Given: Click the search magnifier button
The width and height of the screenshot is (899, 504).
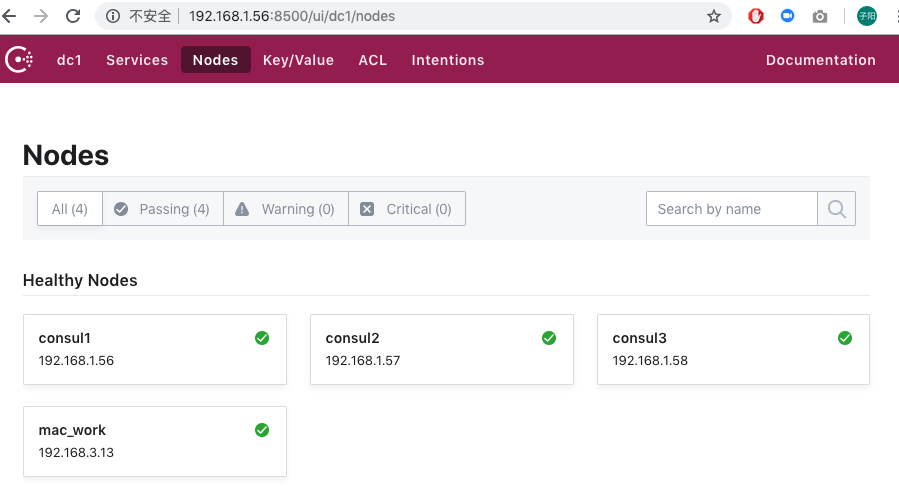Looking at the screenshot, I should (836, 209).
